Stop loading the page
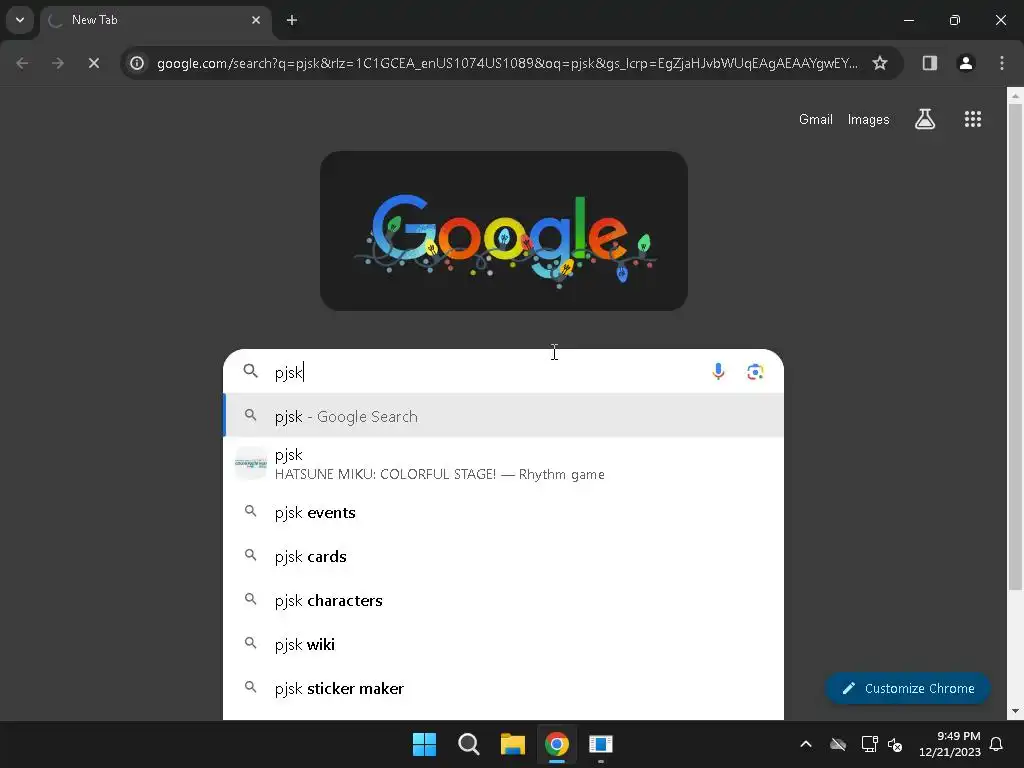The width and height of the screenshot is (1024, 768). [94, 63]
